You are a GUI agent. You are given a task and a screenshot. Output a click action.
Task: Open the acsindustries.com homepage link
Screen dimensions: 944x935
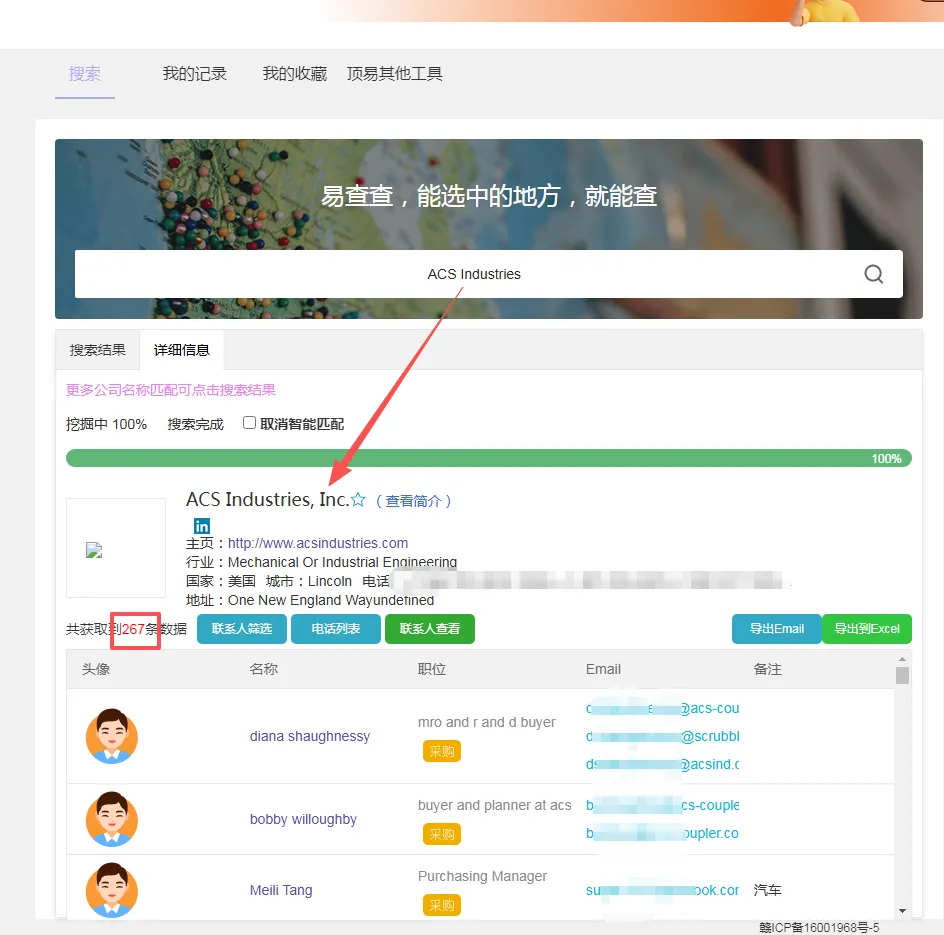click(318, 543)
